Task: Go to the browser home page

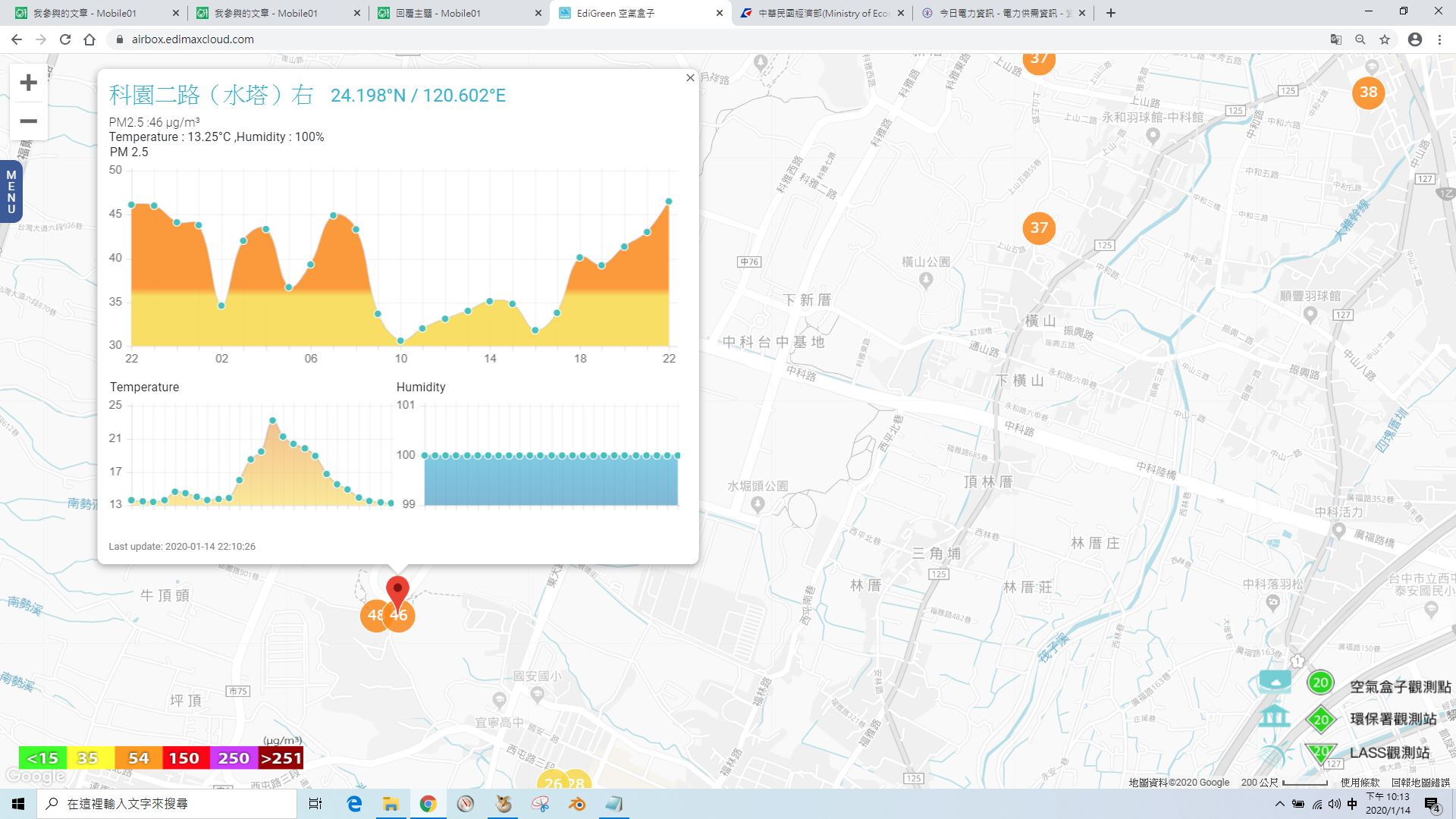Action: pyautogui.click(x=89, y=39)
